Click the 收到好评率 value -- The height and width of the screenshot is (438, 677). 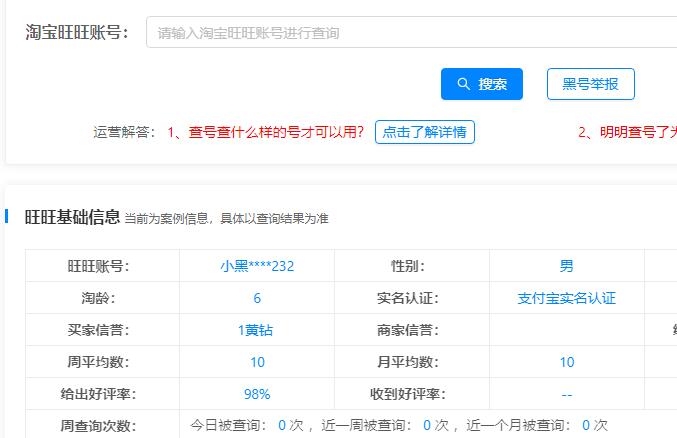click(x=566, y=395)
